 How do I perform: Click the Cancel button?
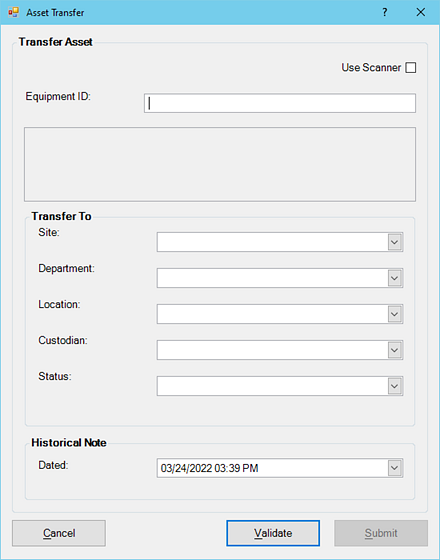click(x=59, y=533)
